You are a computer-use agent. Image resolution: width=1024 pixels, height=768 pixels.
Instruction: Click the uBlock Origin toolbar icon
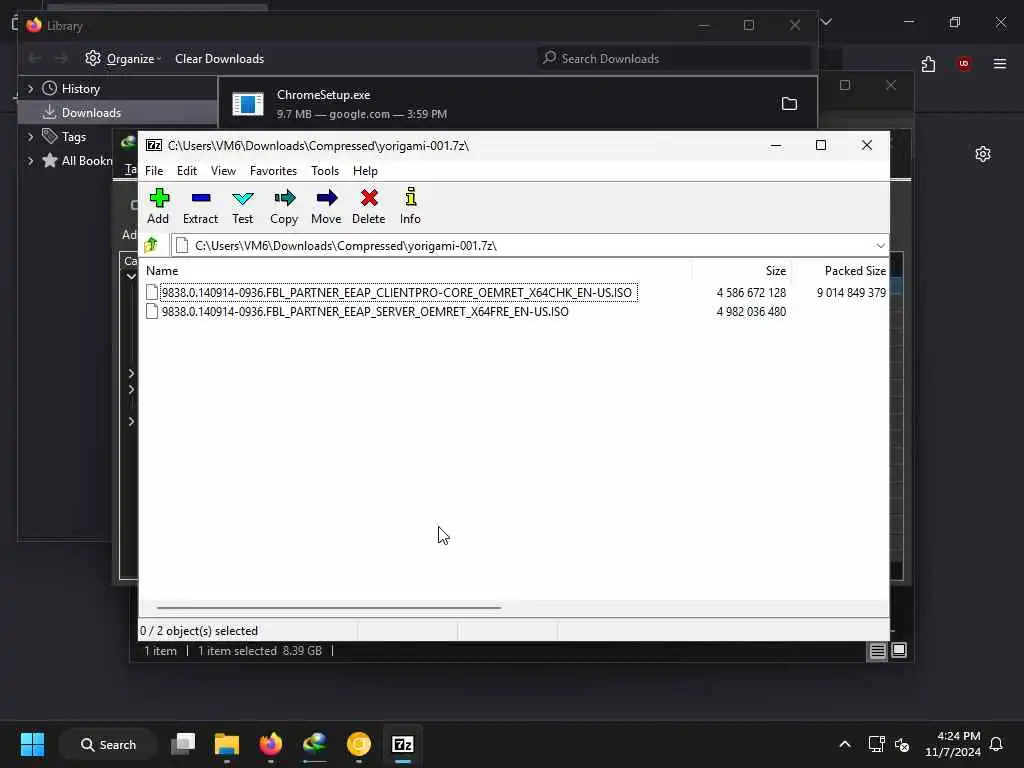pyautogui.click(x=964, y=63)
